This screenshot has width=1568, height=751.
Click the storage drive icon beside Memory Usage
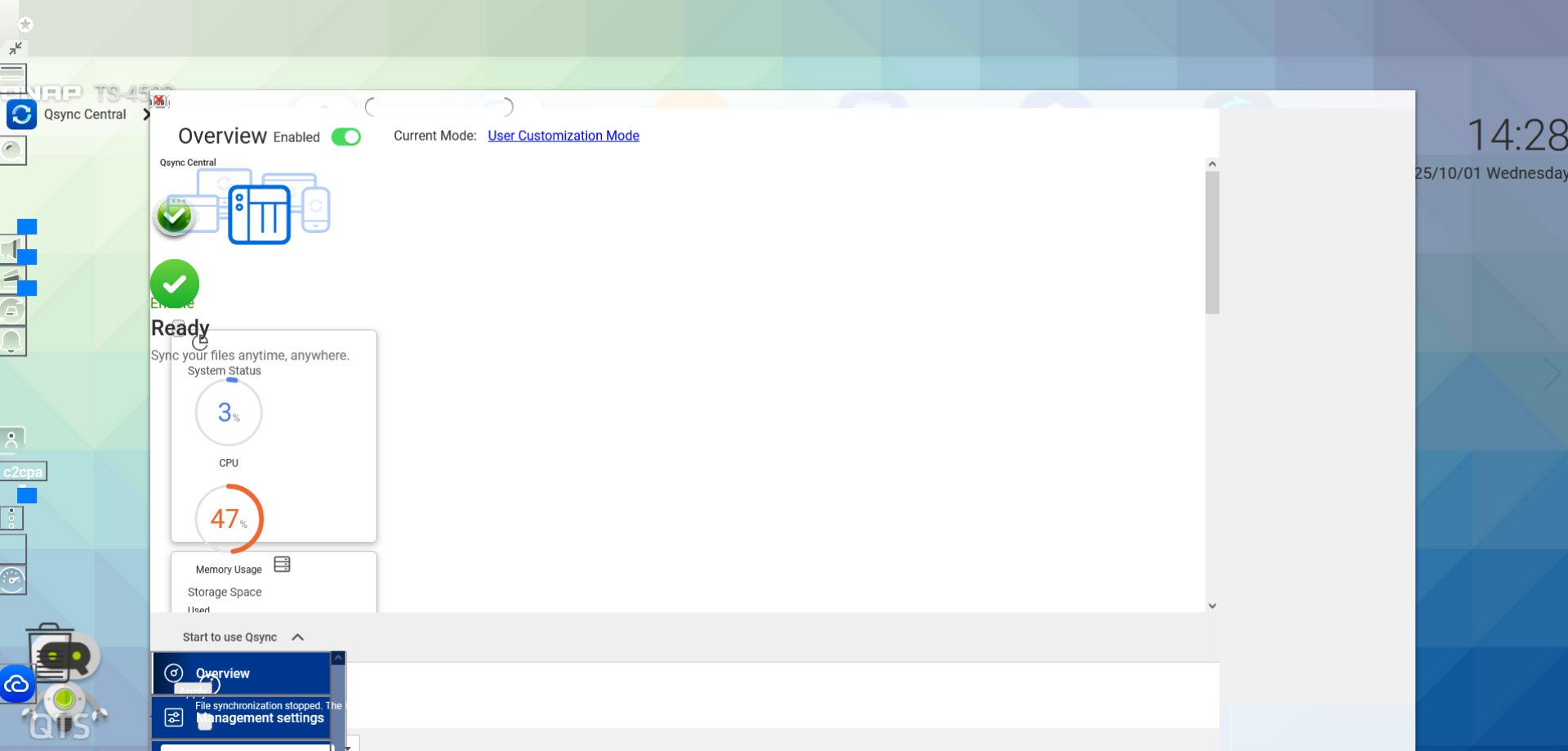[283, 565]
